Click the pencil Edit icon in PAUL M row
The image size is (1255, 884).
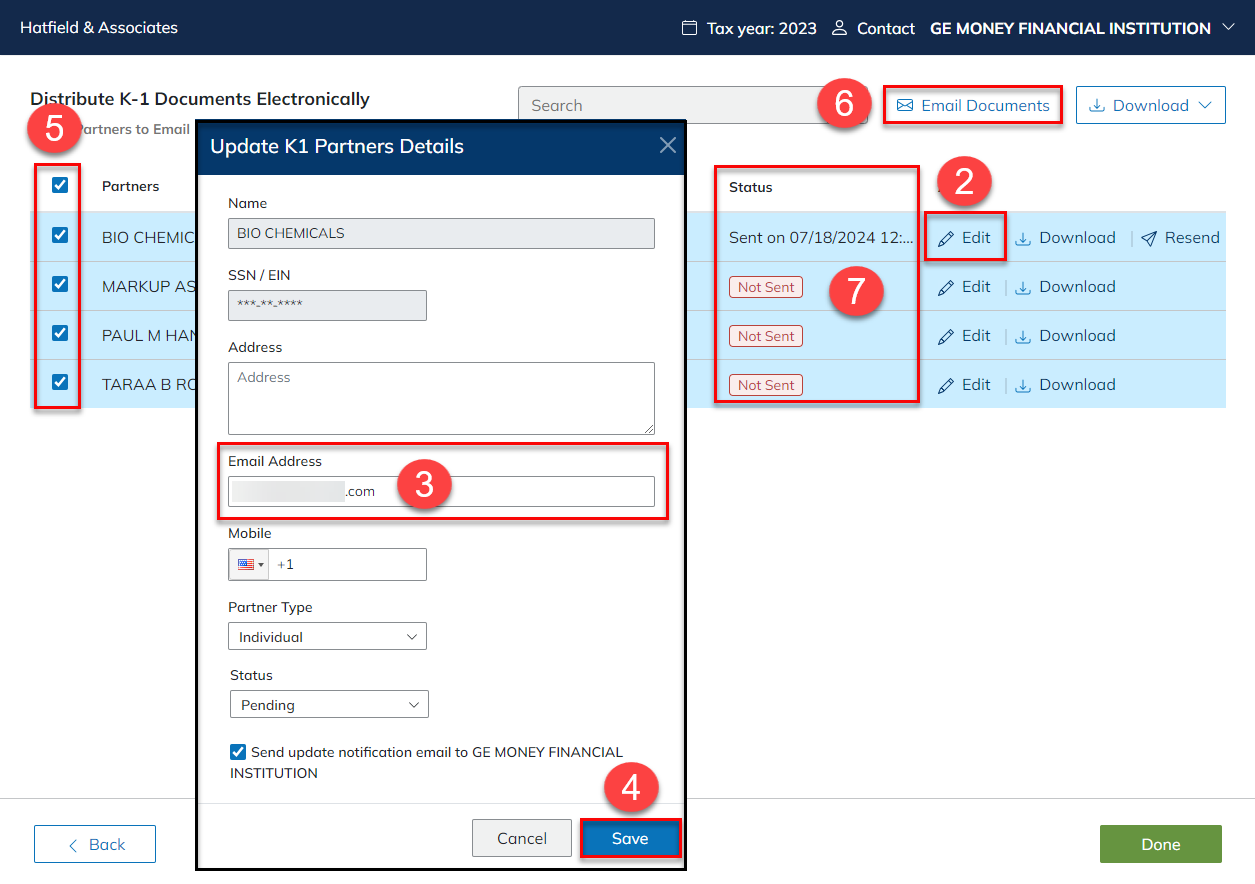[946, 336]
